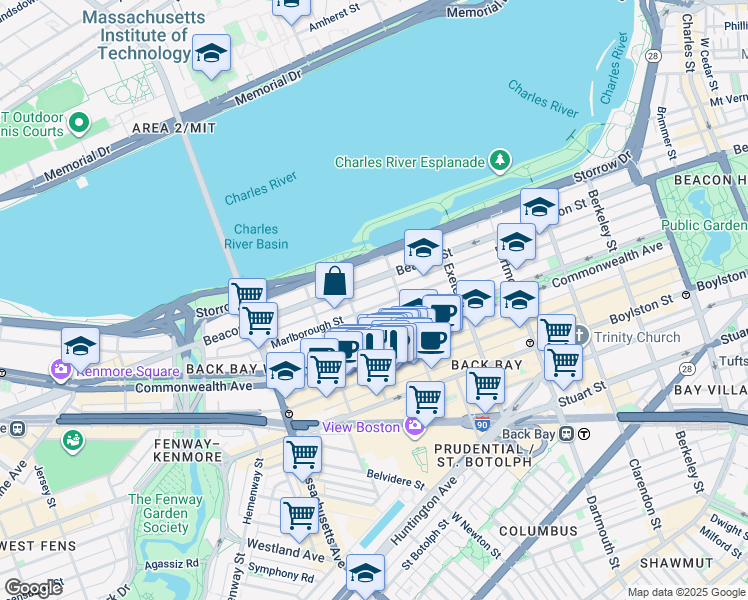748x600 pixels.
Task: Open the Charles River Esplanade park pin
Action: [500, 161]
